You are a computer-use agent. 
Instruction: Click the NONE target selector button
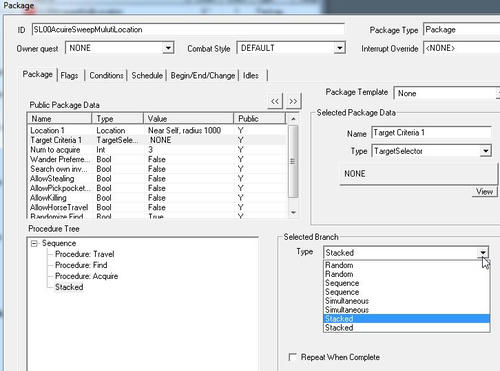(x=418, y=174)
